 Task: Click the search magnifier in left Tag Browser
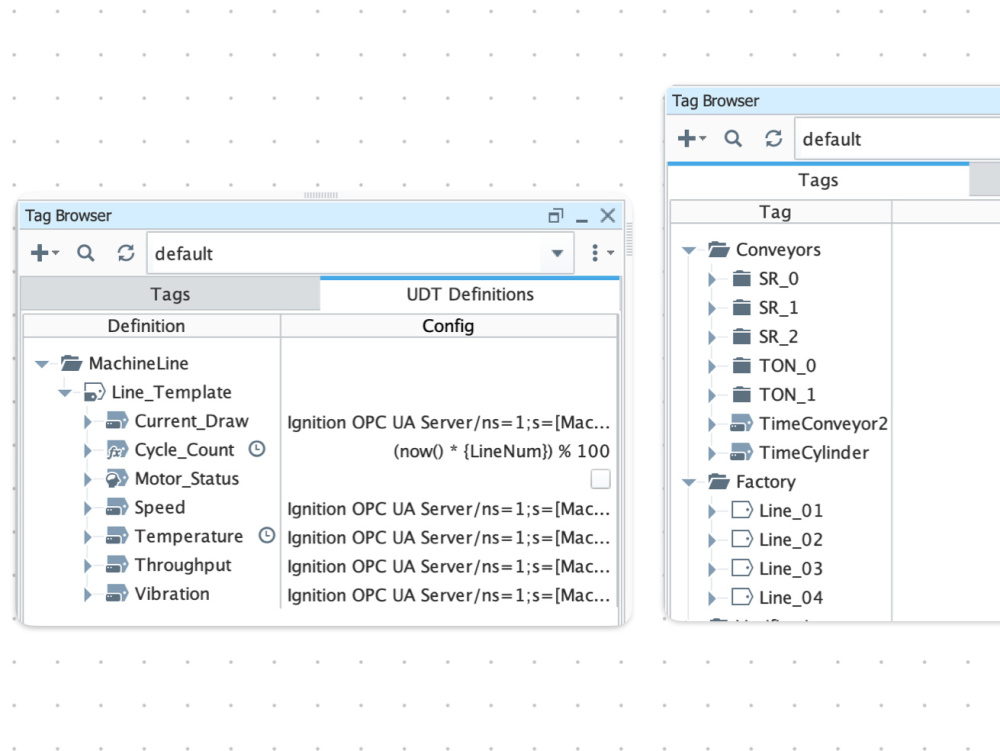point(85,253)
